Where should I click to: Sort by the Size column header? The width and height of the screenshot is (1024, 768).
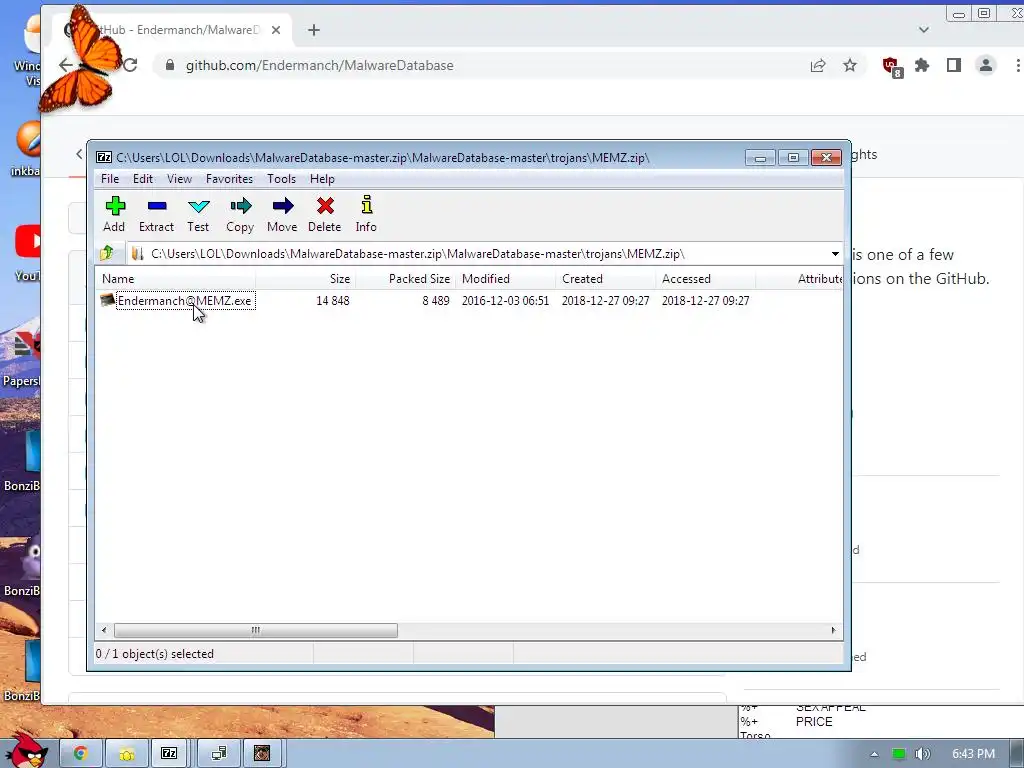pyautogui.click(x=305, y=279)
